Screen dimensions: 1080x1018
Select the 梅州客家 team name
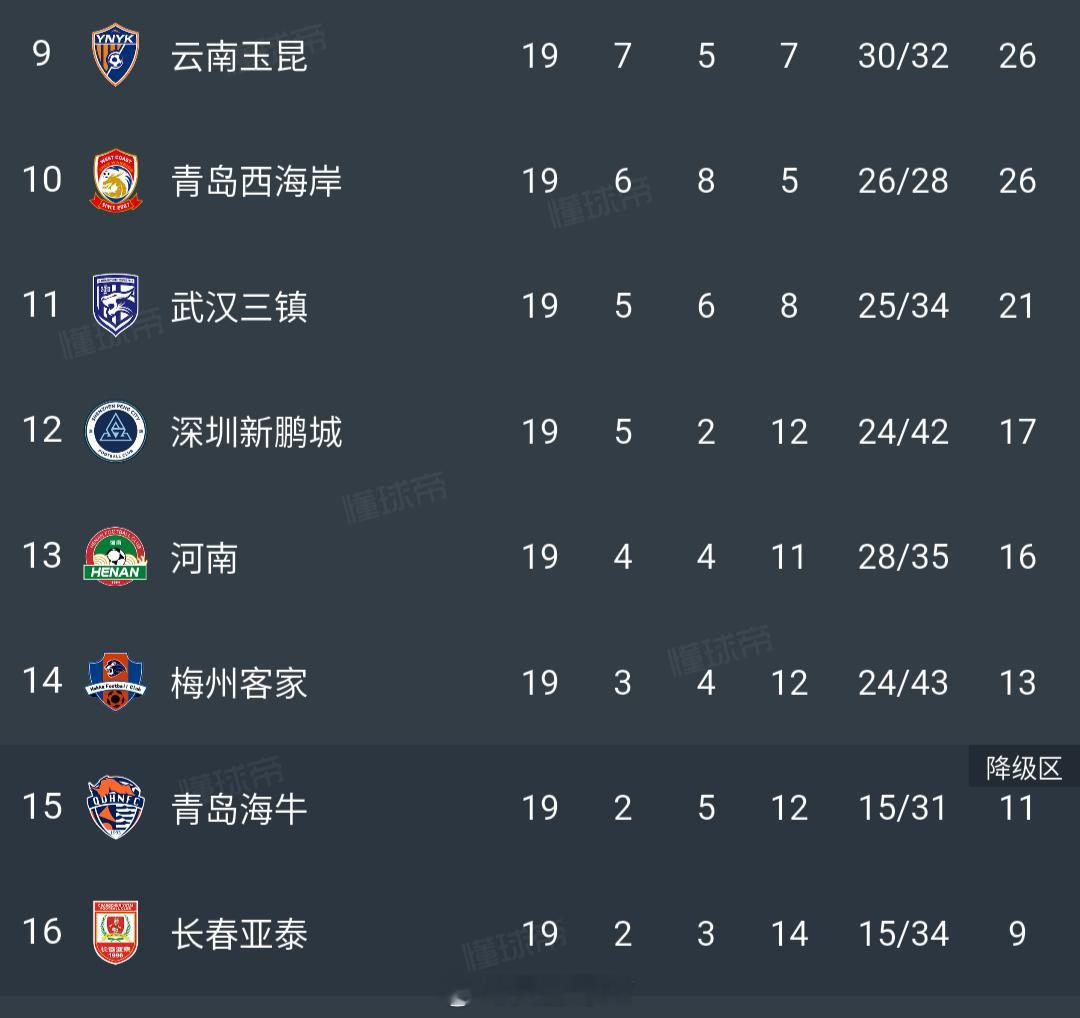(x=239, y=683)
